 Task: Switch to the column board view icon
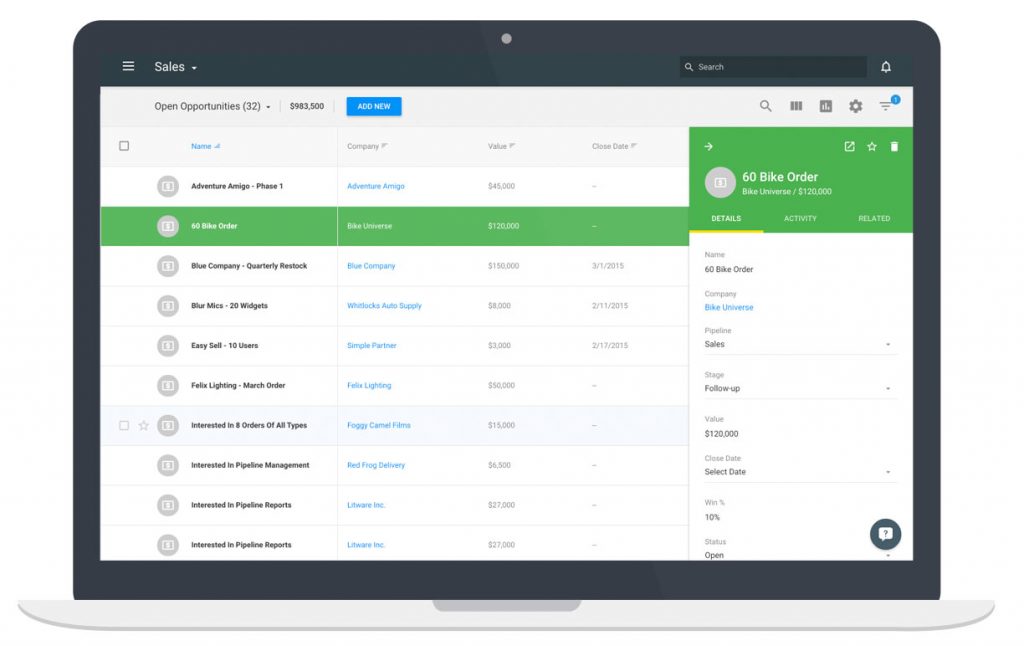pos(796,106)
